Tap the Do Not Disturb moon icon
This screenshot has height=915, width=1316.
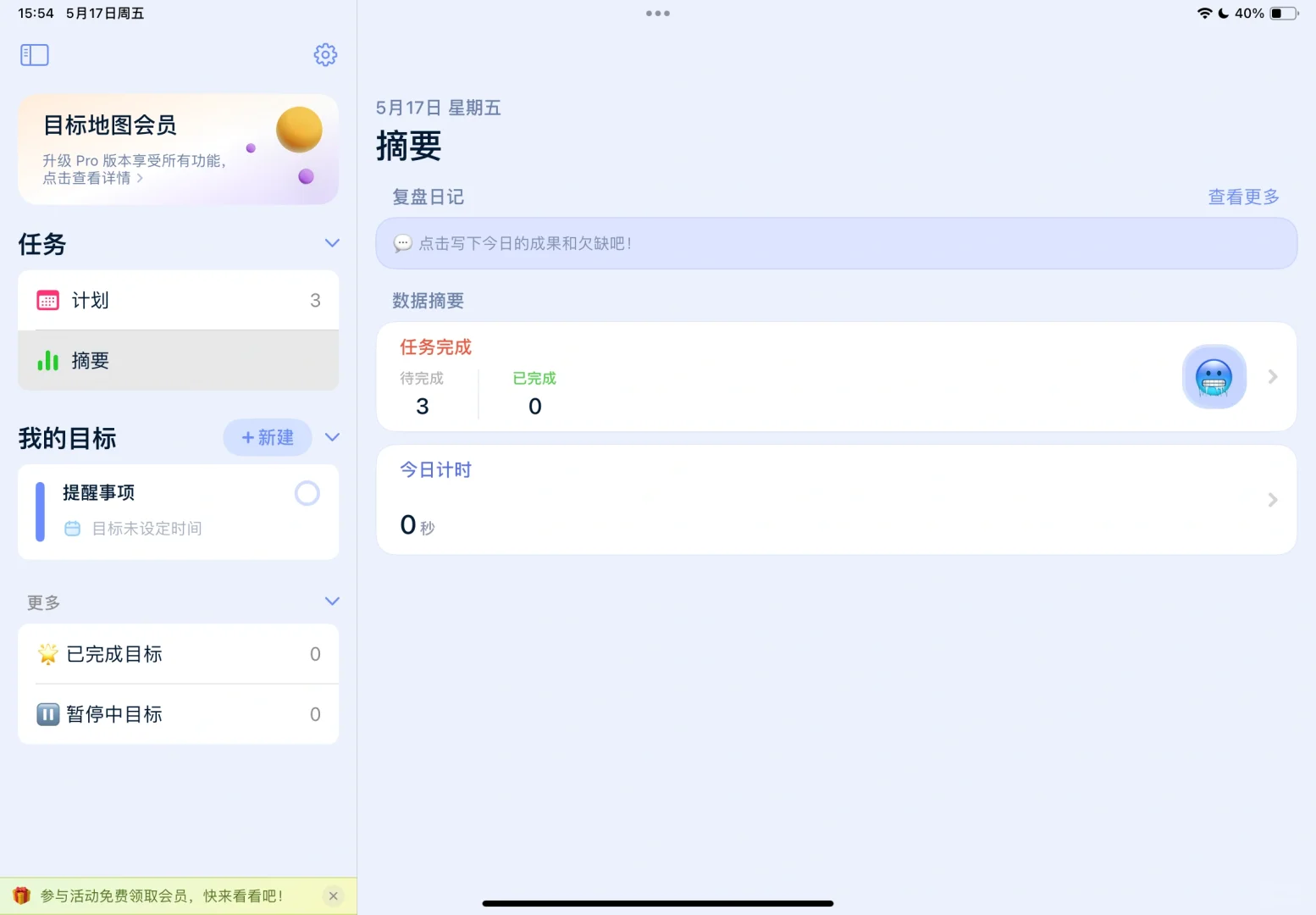1224,13
